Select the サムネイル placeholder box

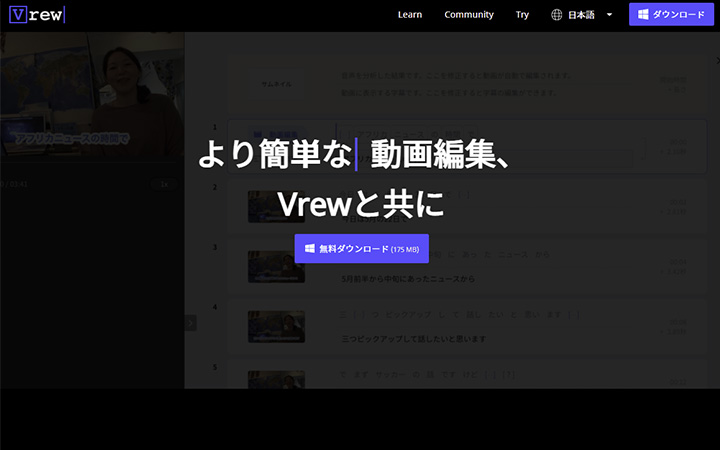[276, 85]
